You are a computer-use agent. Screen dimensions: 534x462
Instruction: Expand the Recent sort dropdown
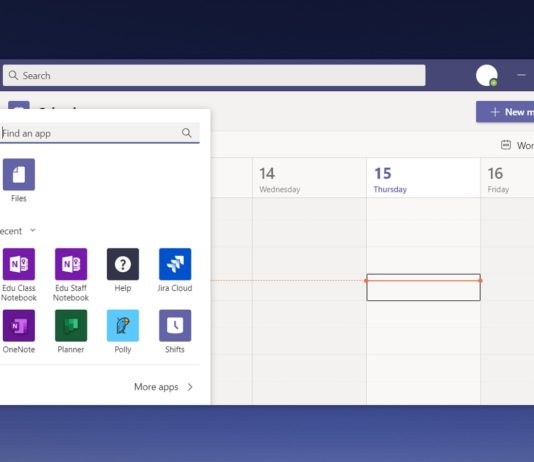[x=33, y=230]
